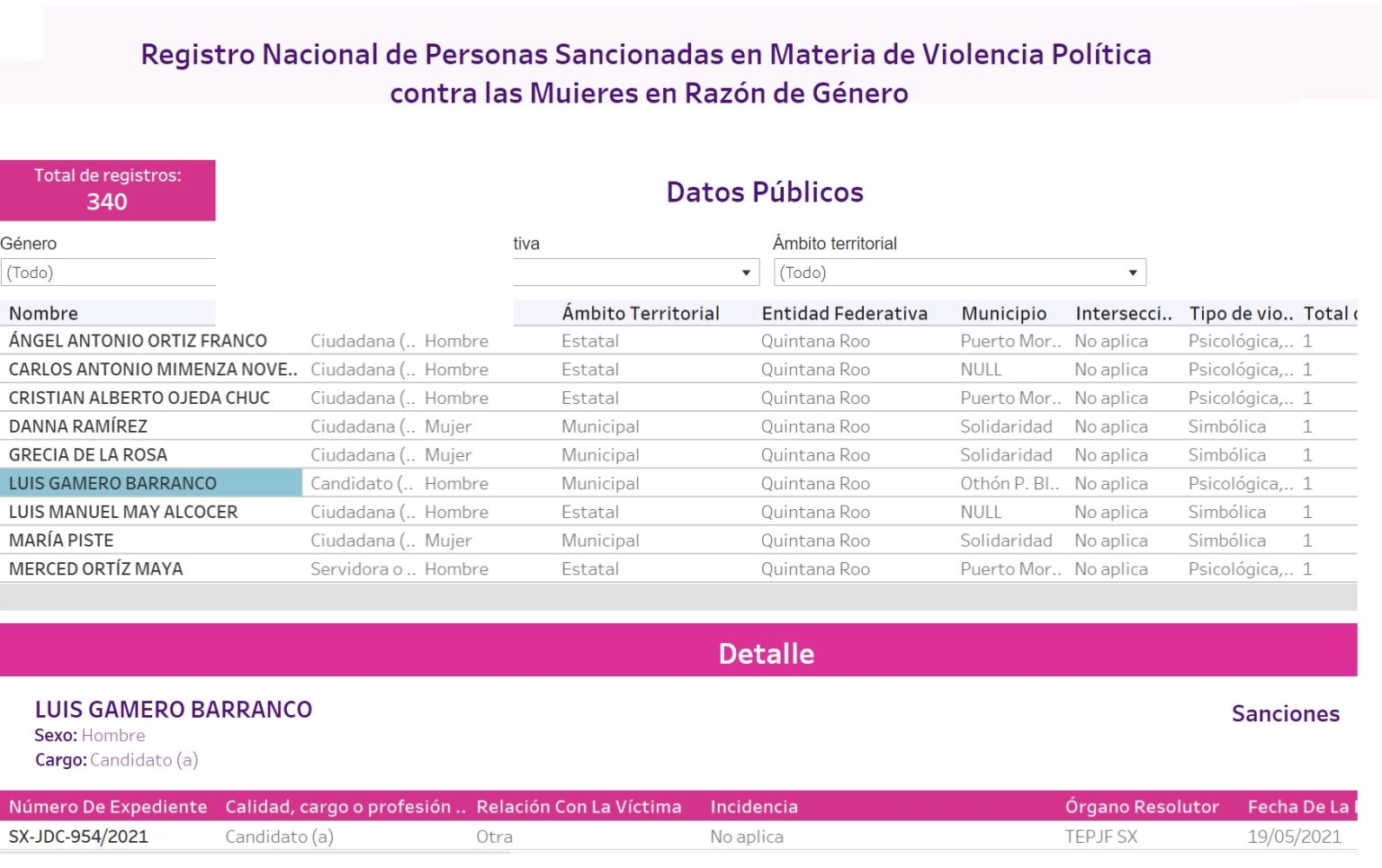This screenshot has width=1382, height=868.
Task: Click Municipio column header
Action: point(1004,313)
